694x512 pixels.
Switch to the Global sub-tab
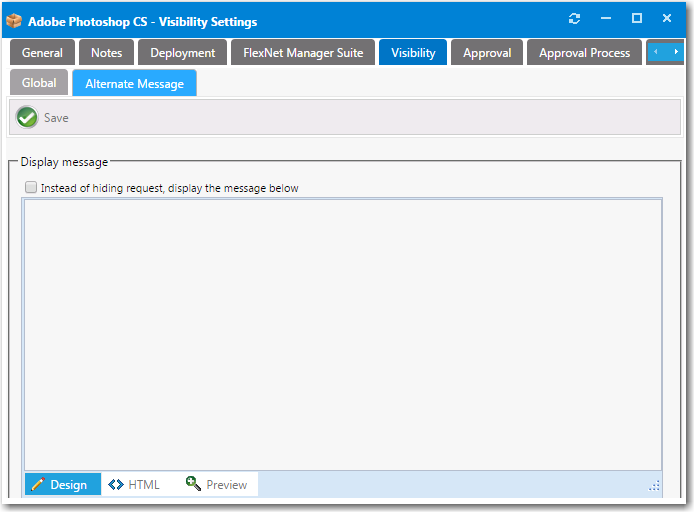point(39,83)
